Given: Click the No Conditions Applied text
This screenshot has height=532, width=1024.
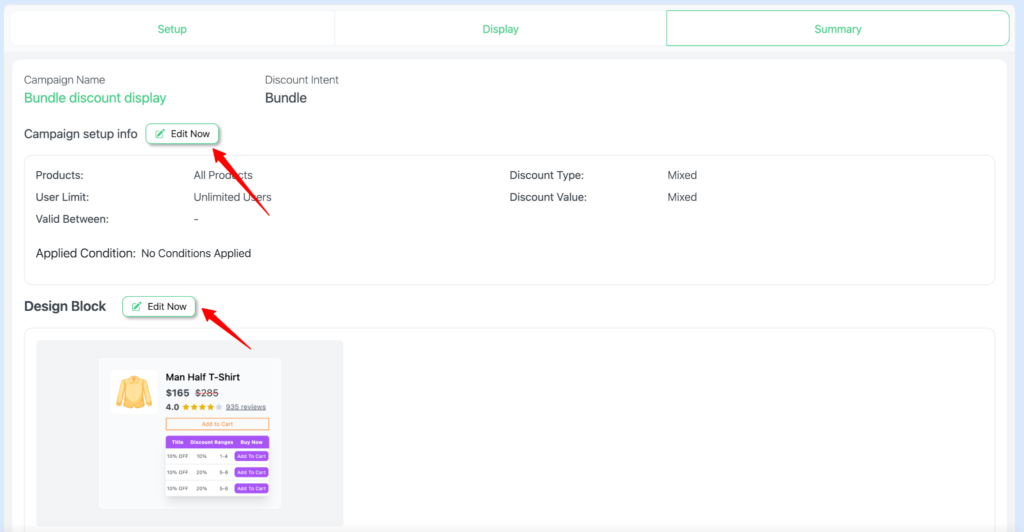Looking at the screenshot, I should tap(196, 253).
